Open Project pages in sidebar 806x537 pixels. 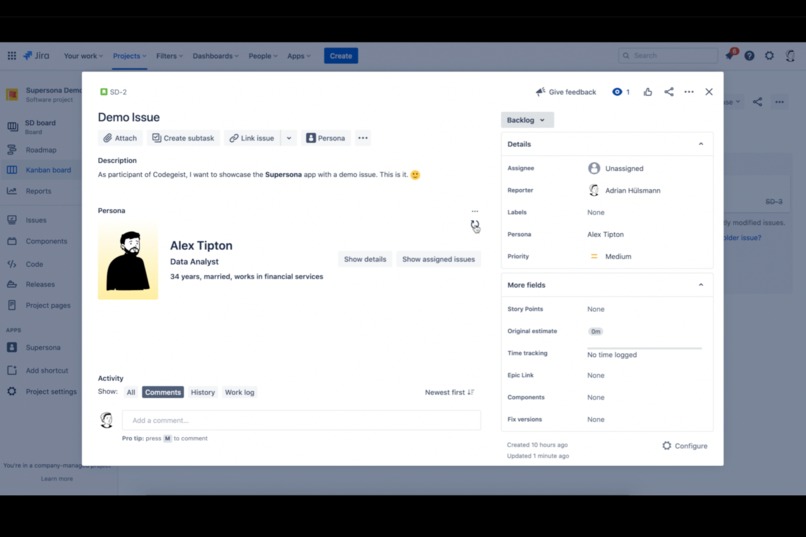41,305
